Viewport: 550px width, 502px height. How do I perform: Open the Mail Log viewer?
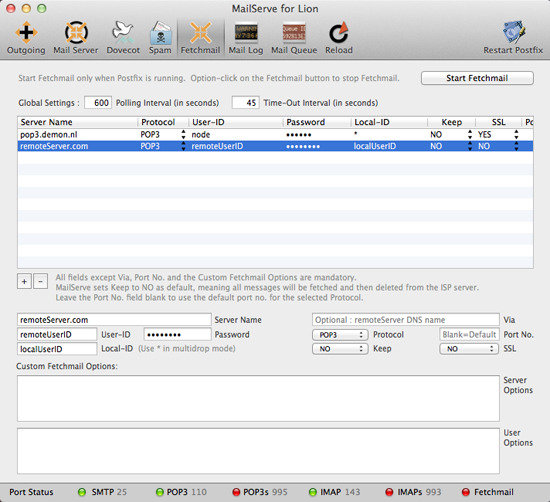[246, 33]
